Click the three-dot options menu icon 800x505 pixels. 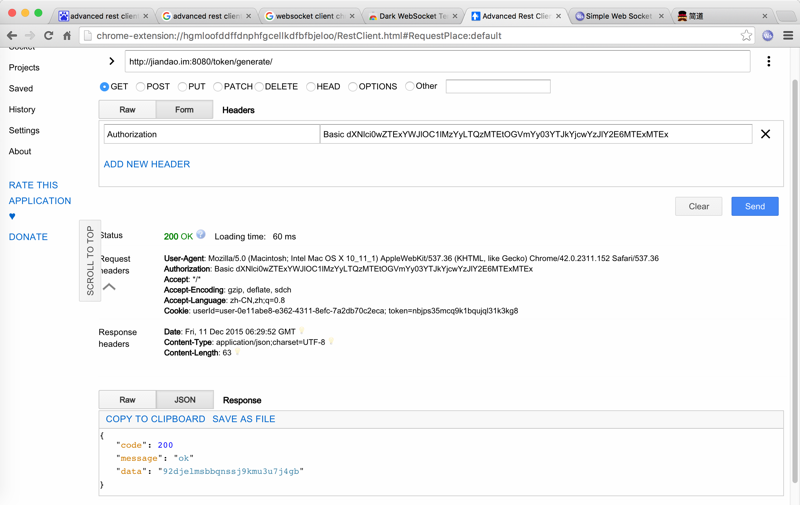pyautogui.click(x=768, y=62)
